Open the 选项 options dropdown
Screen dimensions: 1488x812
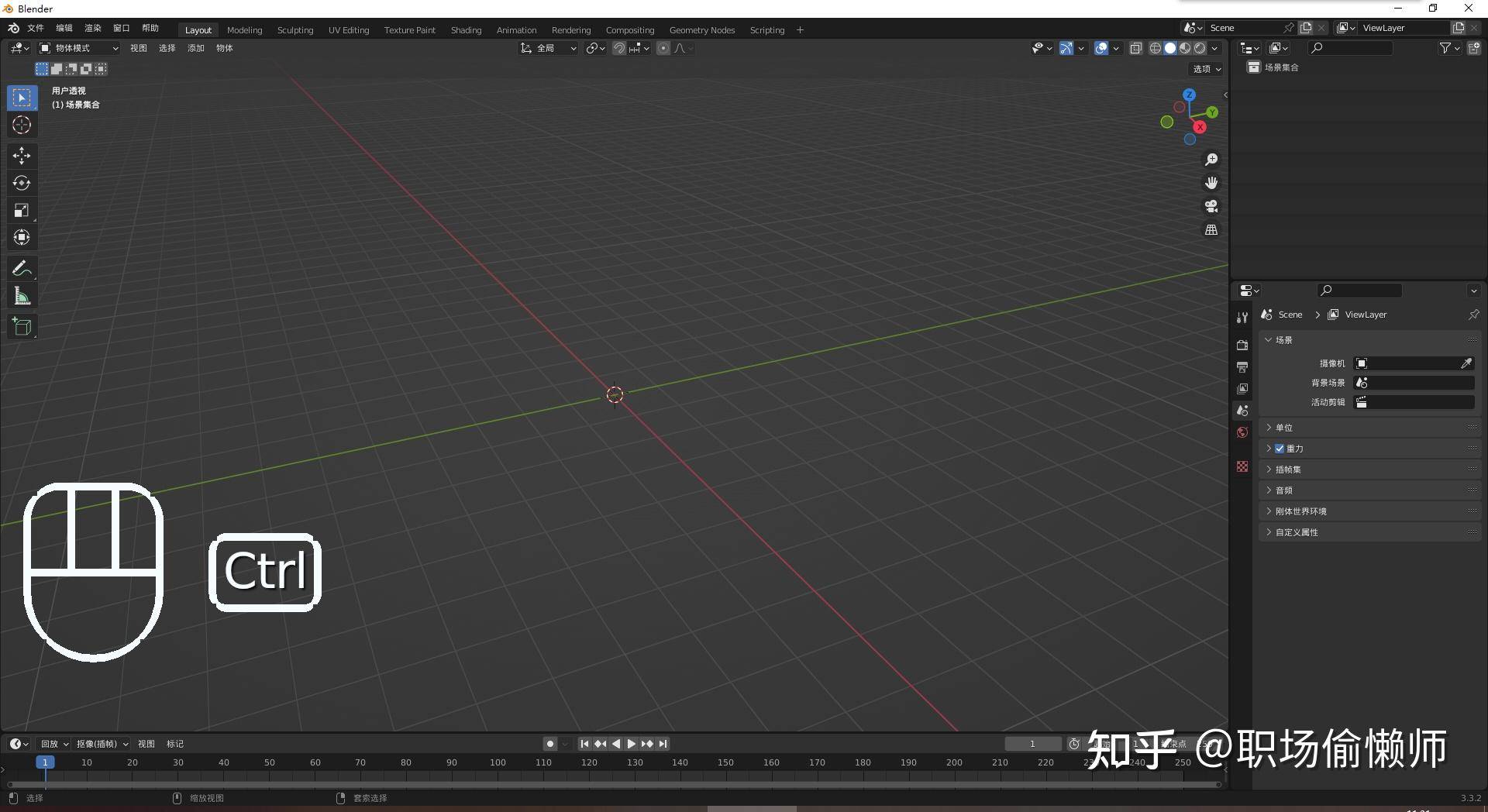point(1207,69)
